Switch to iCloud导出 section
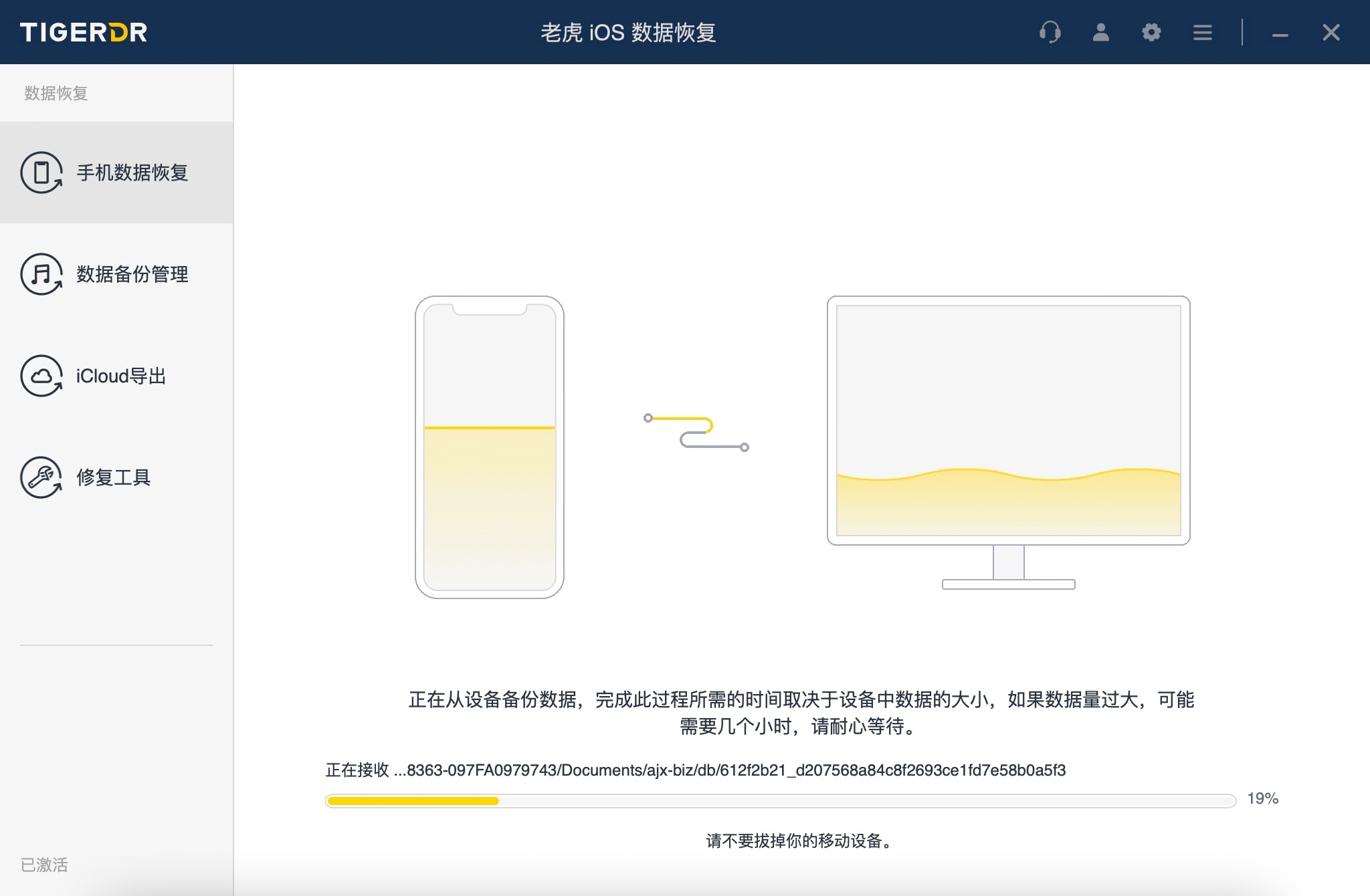 pyautogui.click(x=121, y=376)
